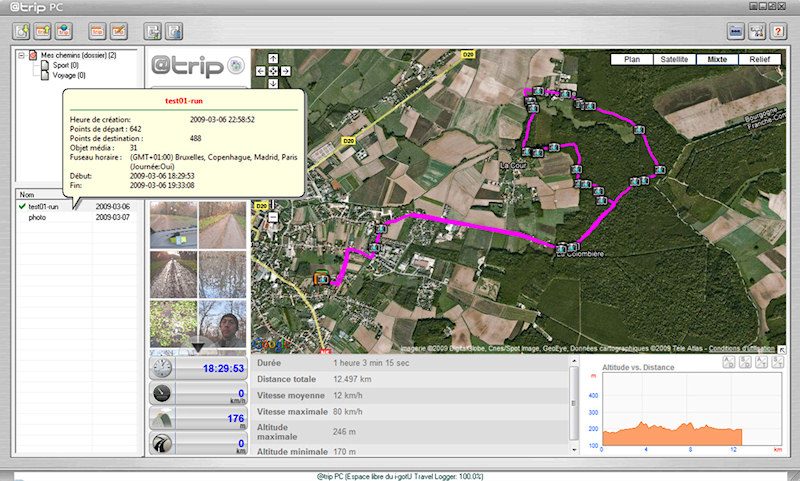Open the sunny dirt road photo thumbnail
The width and height of the screenshot is (800, 481).
[222, 224]
